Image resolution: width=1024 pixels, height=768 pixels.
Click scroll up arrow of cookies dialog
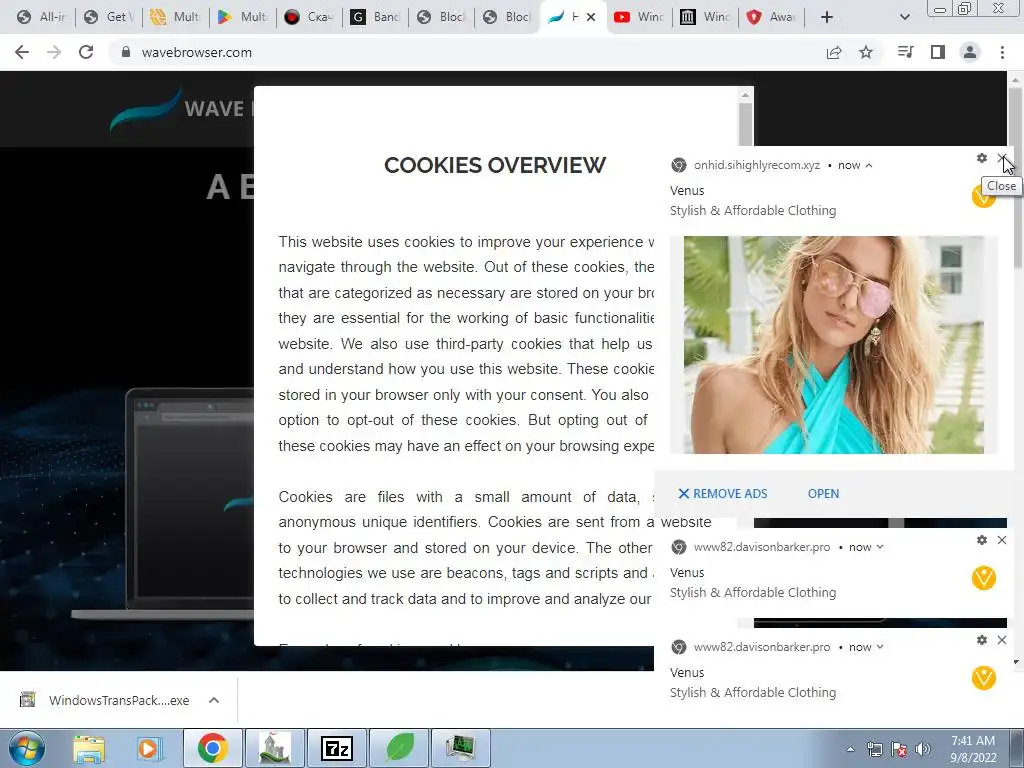[x=745, y=95]
